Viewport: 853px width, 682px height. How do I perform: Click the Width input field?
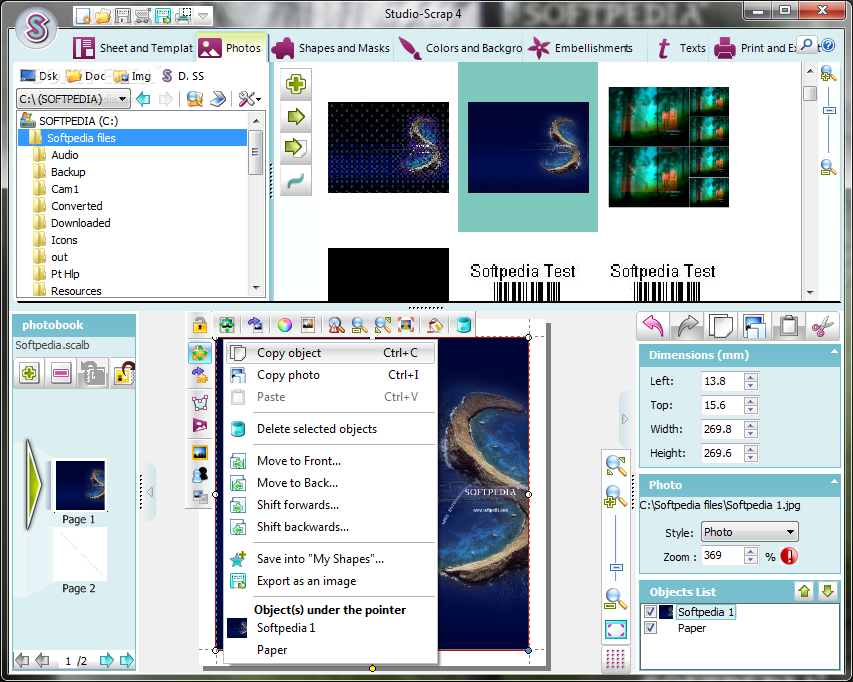click(722, 429)
